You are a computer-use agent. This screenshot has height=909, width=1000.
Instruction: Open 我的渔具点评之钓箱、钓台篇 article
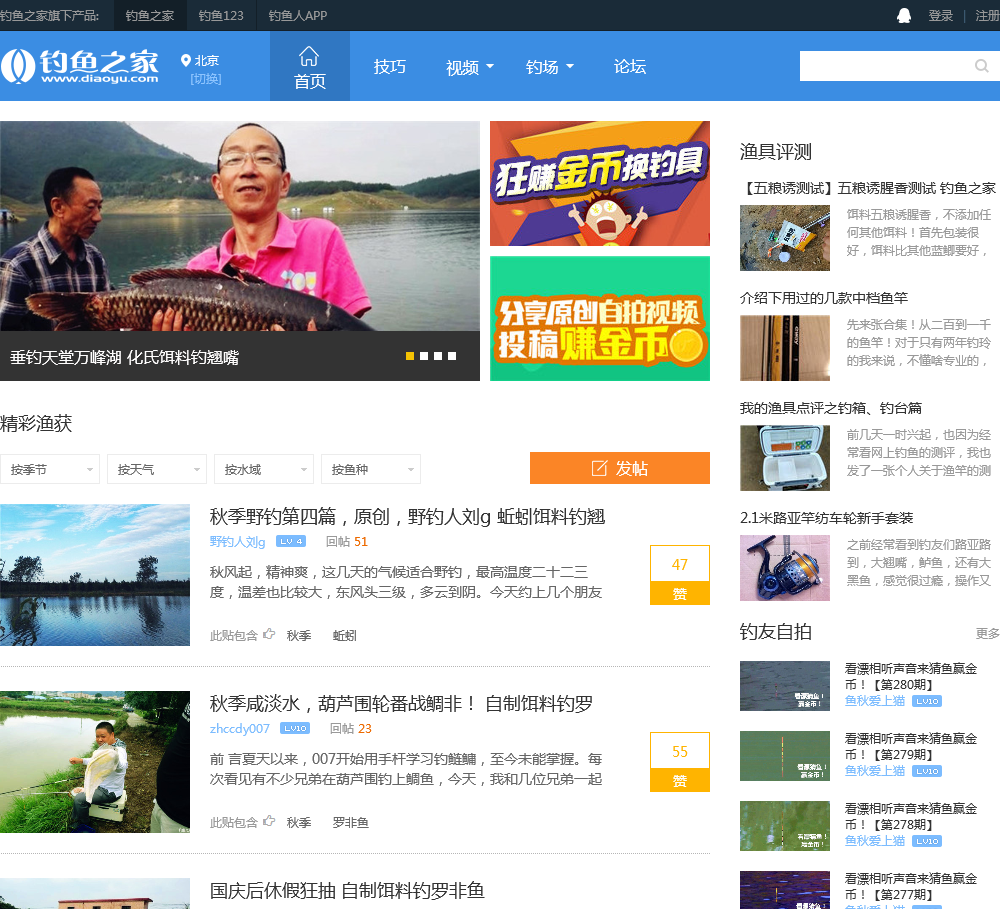coord(831,408)
